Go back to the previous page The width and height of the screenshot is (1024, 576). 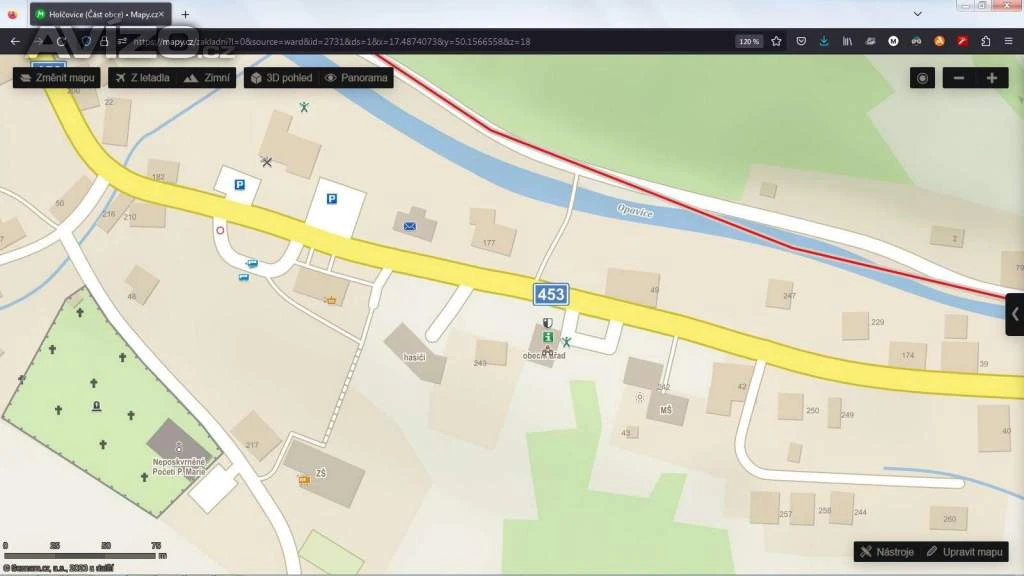coord(15,41)
